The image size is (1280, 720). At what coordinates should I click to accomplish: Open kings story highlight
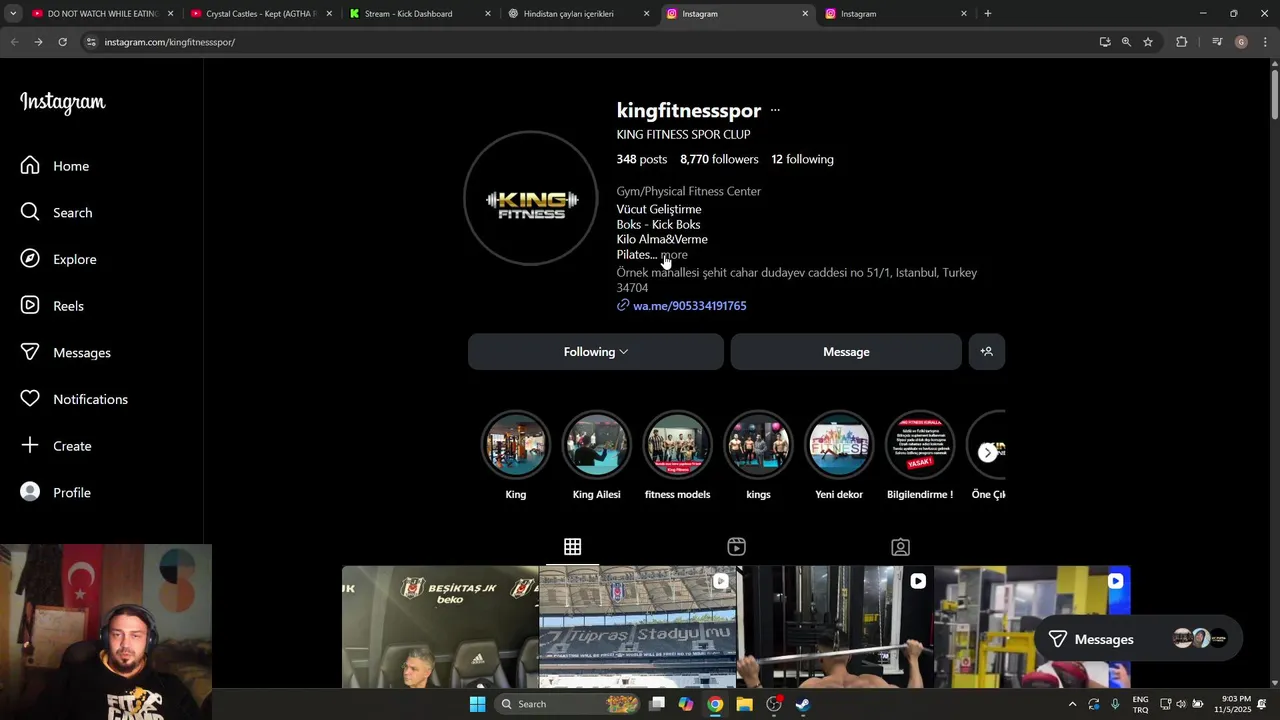pos(758,445)
